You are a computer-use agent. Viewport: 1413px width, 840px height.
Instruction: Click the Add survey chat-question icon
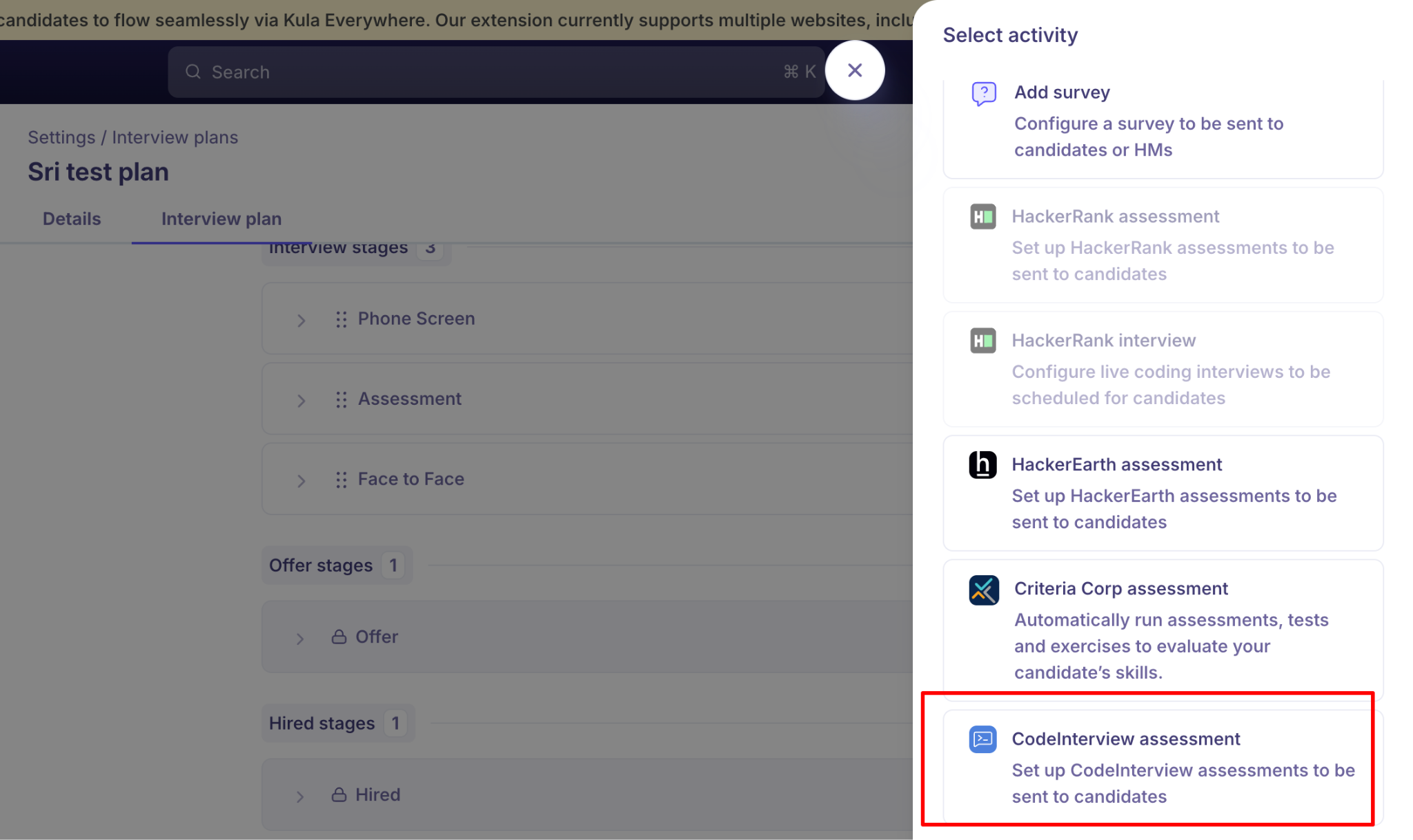[984, 93]
